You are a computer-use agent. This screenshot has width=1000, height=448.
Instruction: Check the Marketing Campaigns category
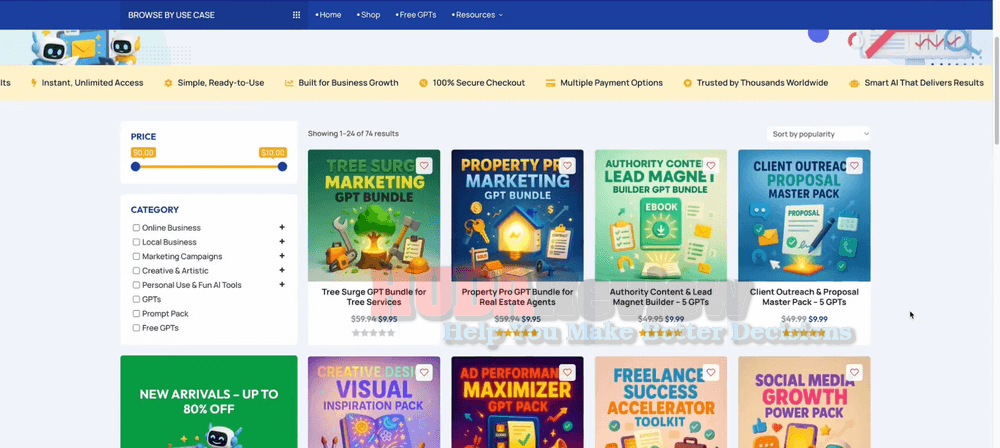(136, 257)
